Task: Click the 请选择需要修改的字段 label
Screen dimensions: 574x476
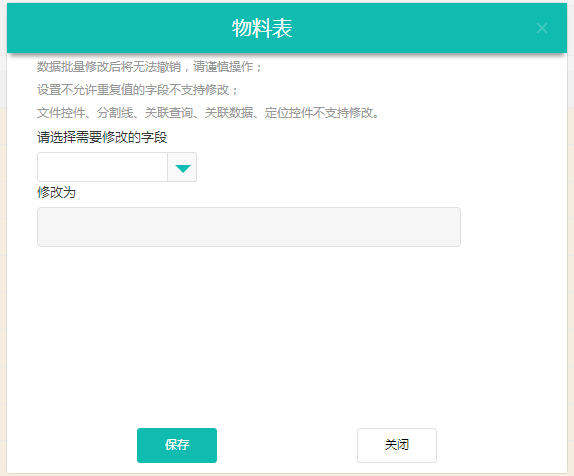Action: [x=102, y=138]
